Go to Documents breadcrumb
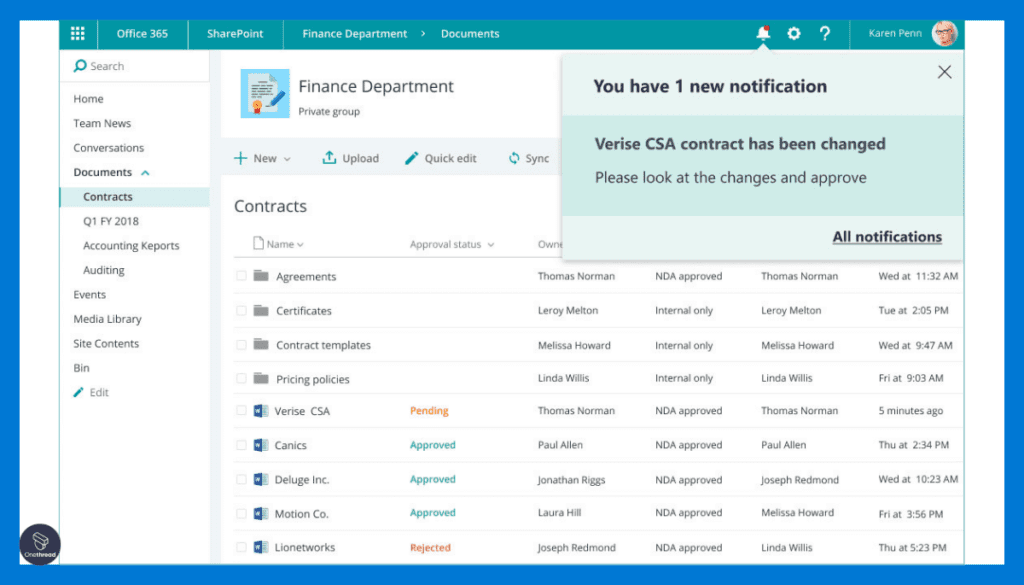This screenshot has height=585, width=1024. coord(470,33)
